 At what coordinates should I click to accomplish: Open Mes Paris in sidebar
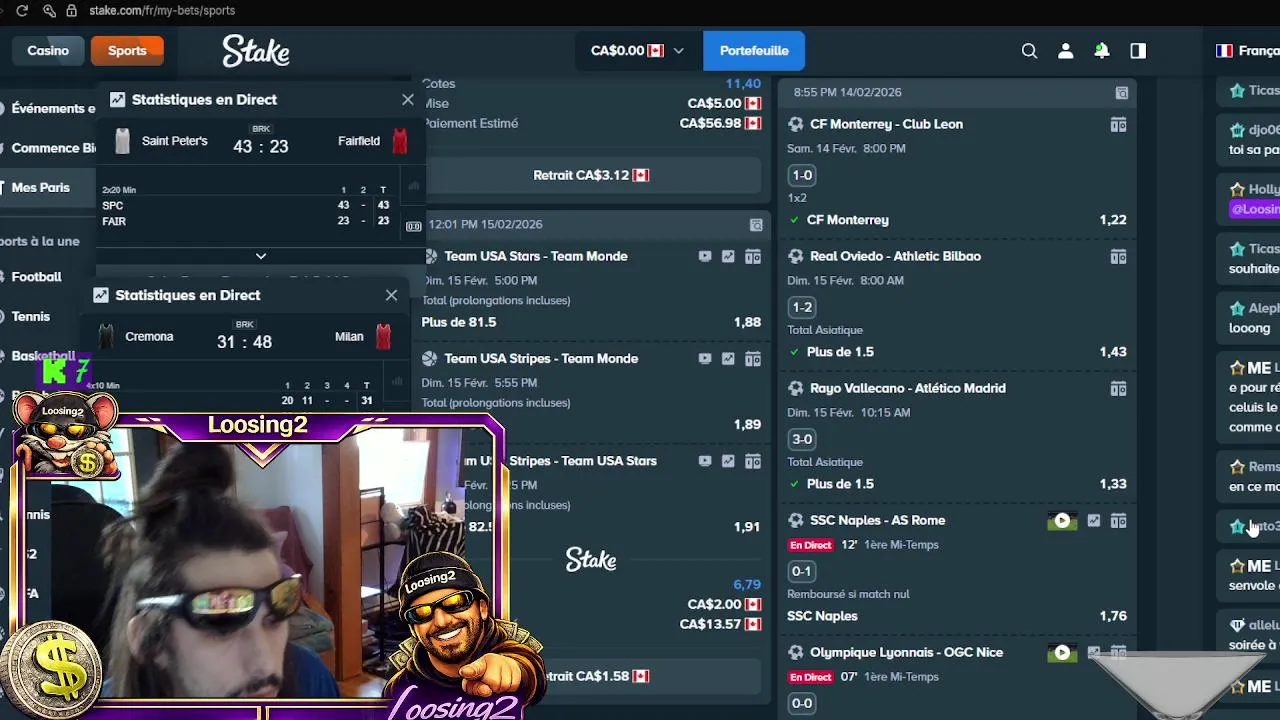41,188
